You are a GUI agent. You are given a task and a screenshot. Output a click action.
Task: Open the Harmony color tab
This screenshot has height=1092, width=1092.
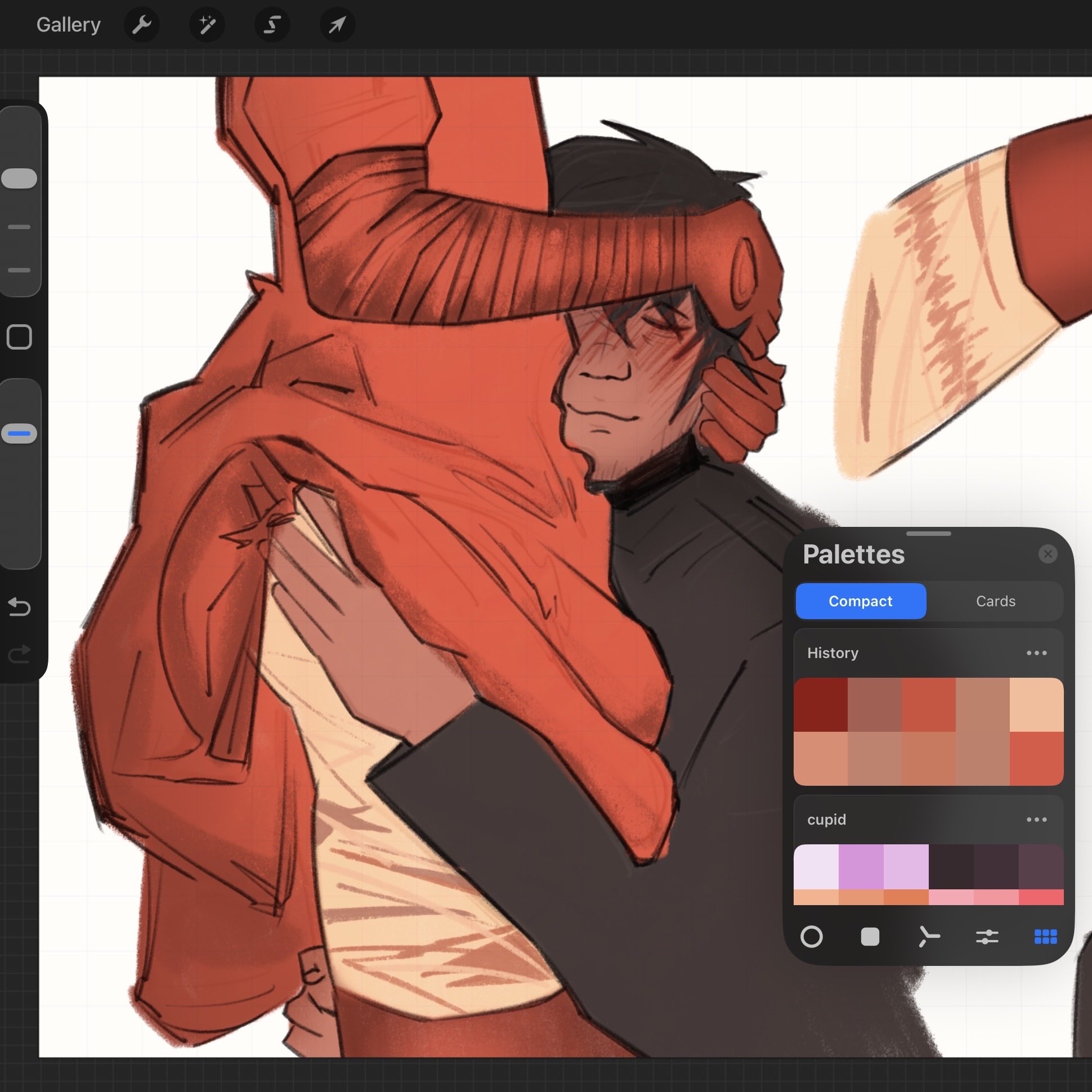(x=929, y=937)
